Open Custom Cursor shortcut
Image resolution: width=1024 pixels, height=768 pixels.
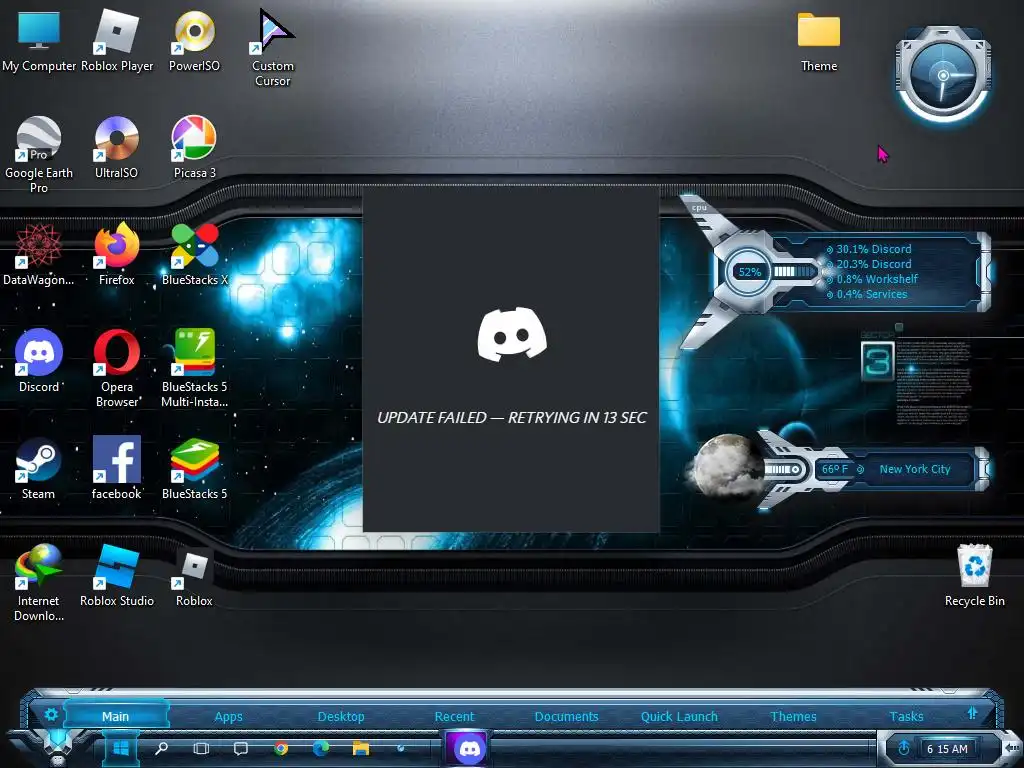[272, 48]
